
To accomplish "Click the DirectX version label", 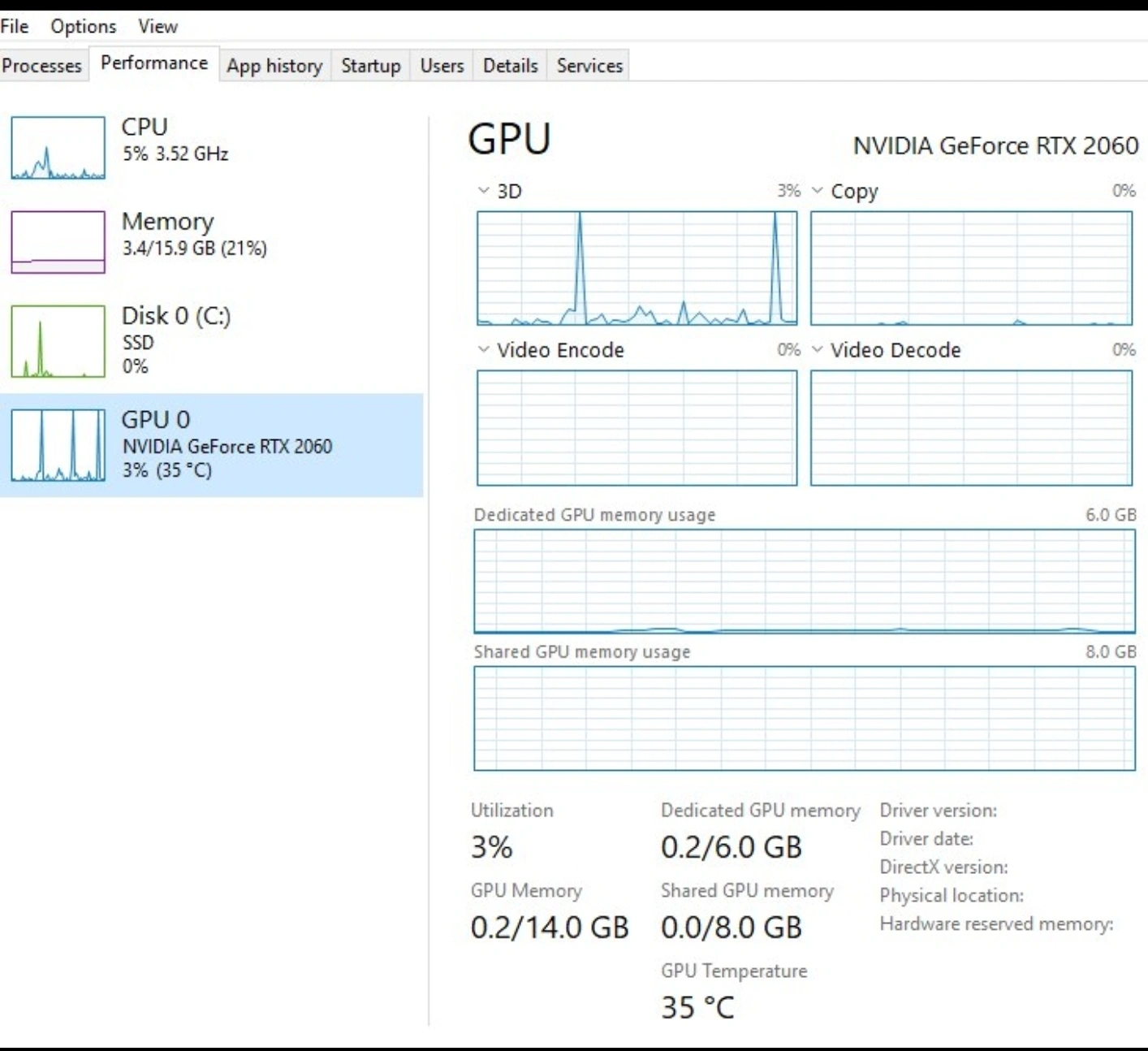I will click(x=943, y=867).
